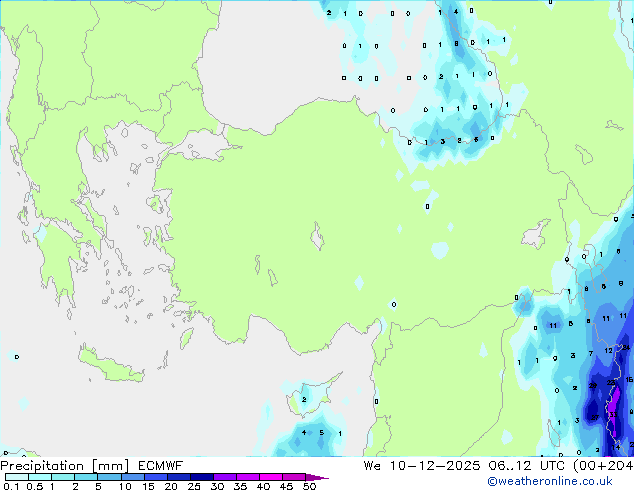
Task: Select the 40–45 mm magenta legend swatch
Action: click(x=271, y=477)
